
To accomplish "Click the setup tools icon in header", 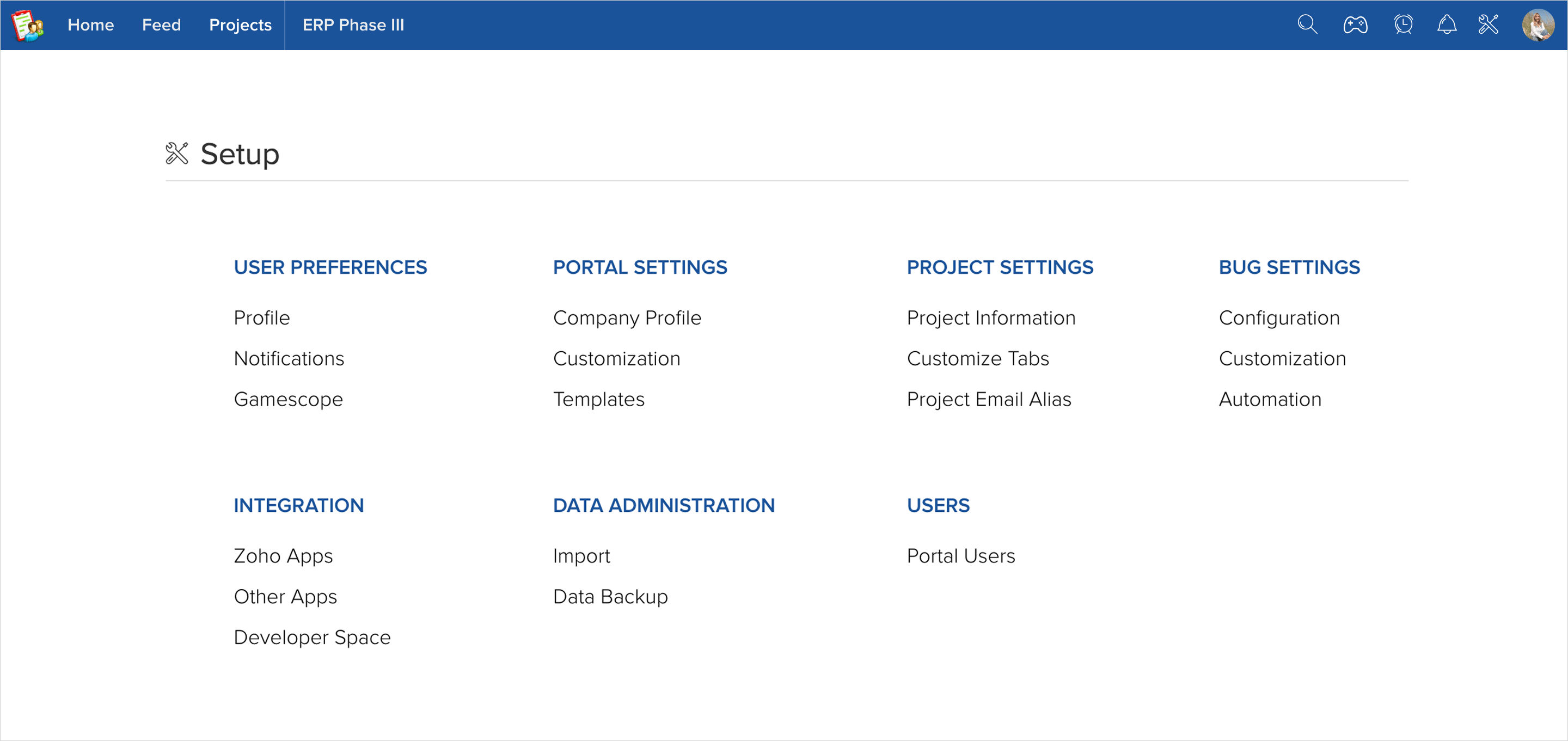I will click(1487, 25).
